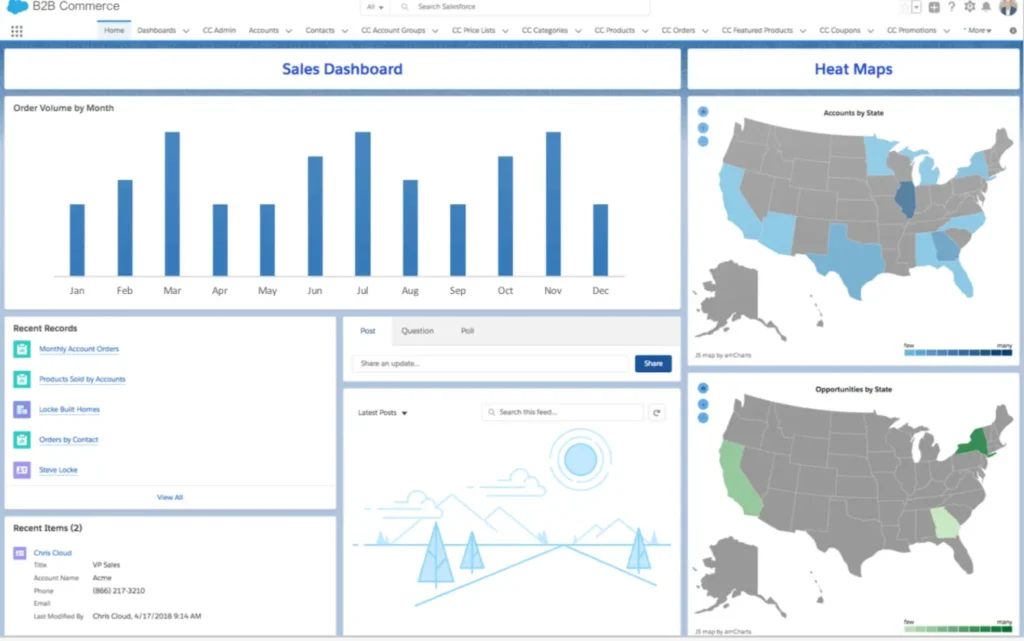Expand the CC Products chevron
Viewport: 1024px width, 641px height.
click(645, 31)
